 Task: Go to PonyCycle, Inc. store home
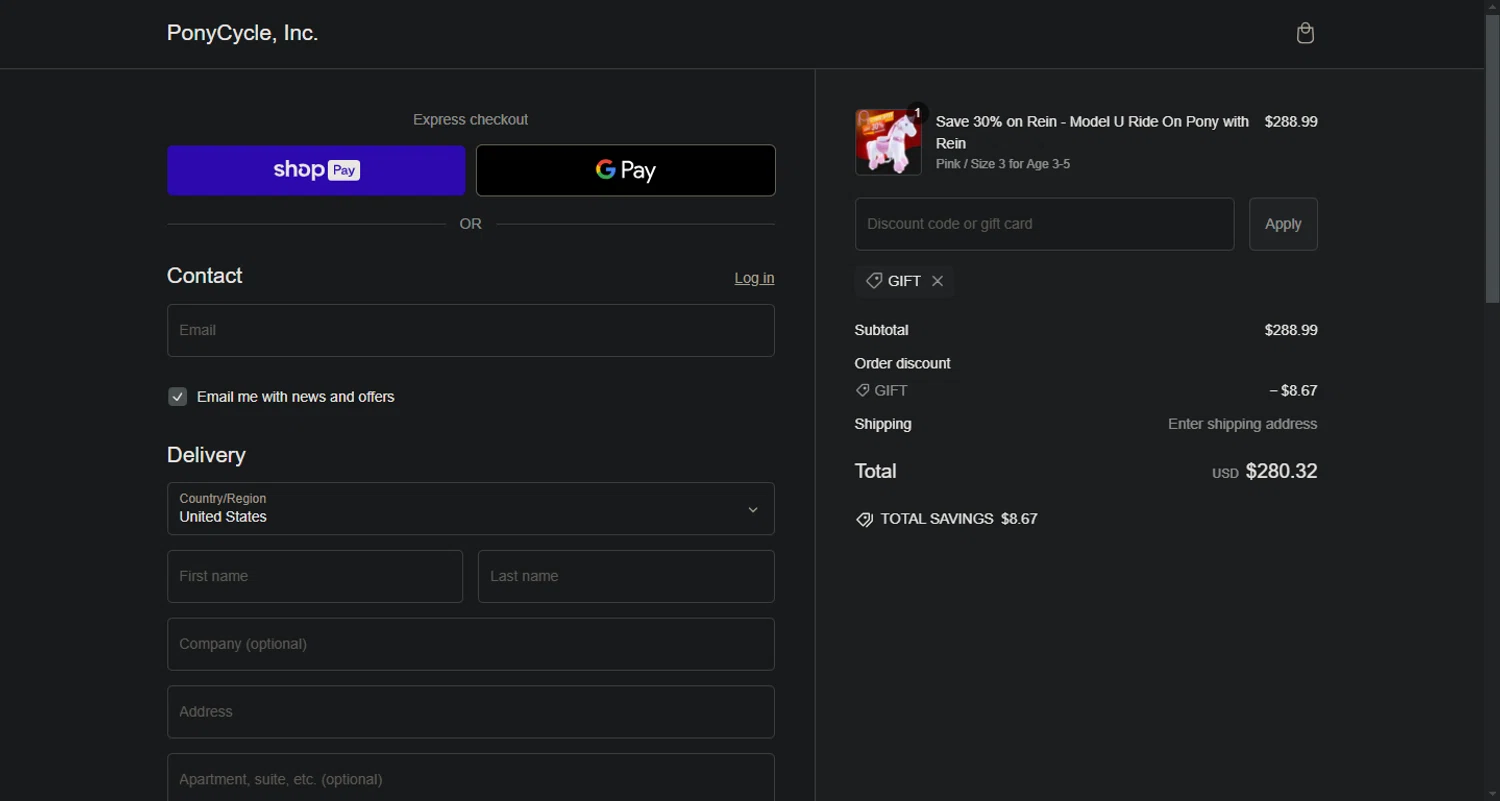click(x=243, y=33)
